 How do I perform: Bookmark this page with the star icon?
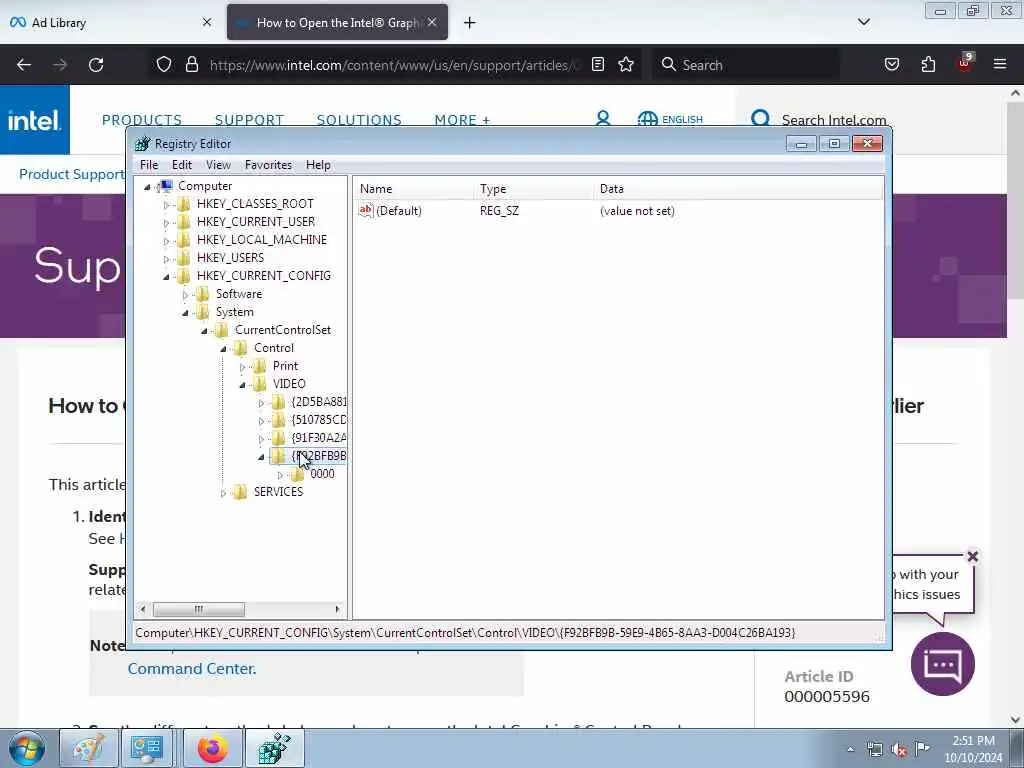[x=626, y=64]
